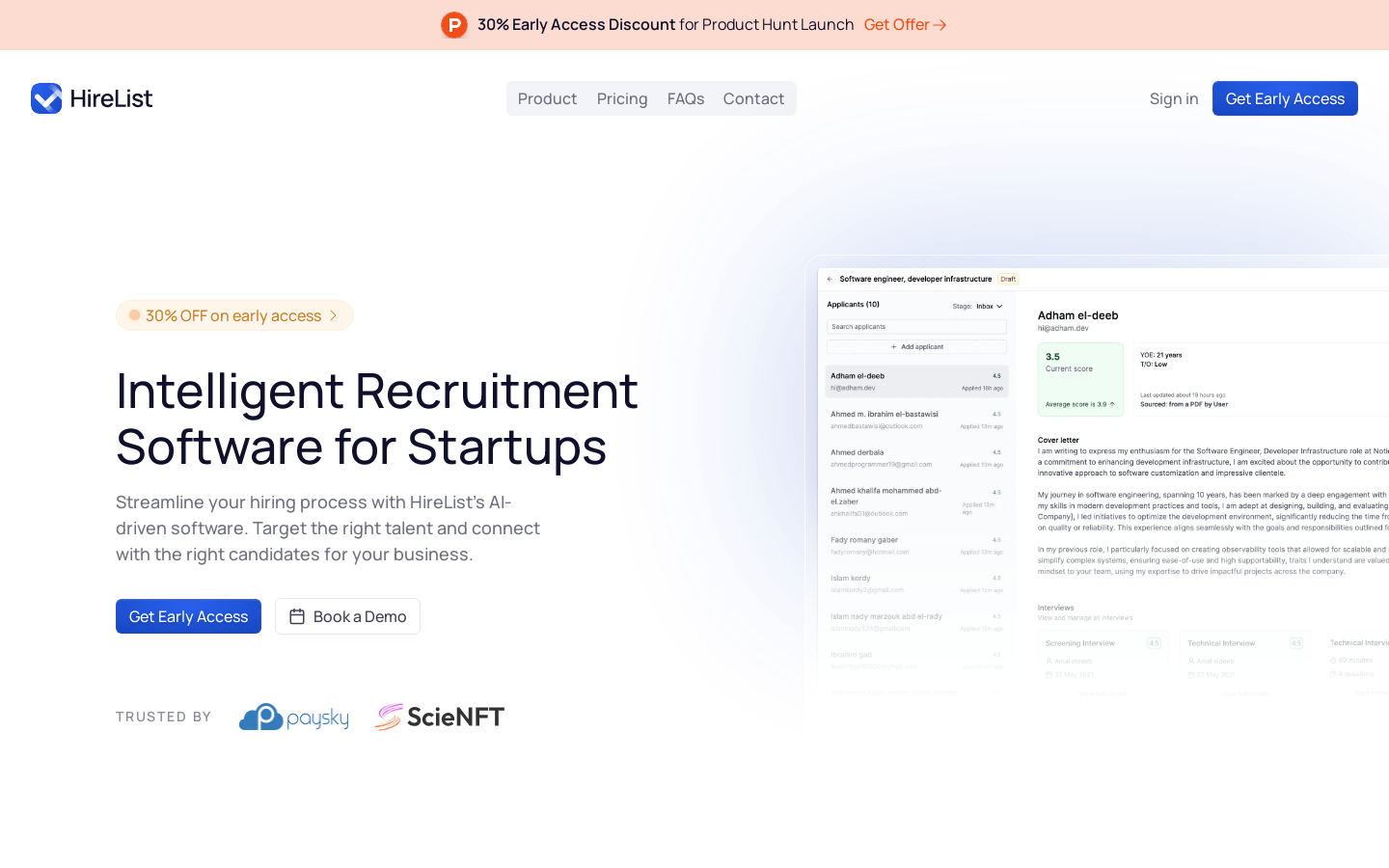This screenshot has width=1389, height=868.
Task: Click back arrow in the app preview header
Action: pos(830,279)
